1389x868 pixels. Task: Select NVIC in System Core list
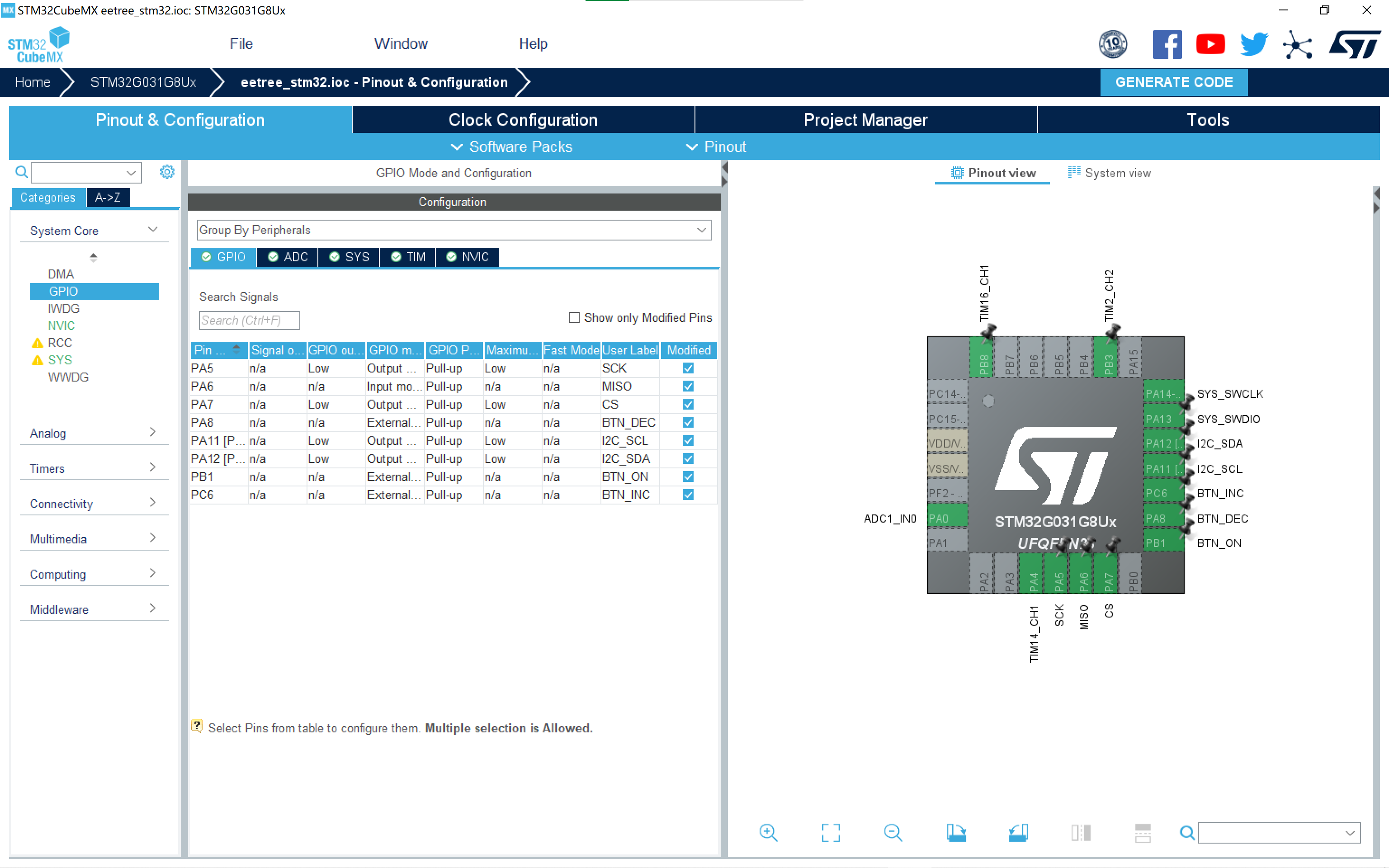click(x=61, y=325)
